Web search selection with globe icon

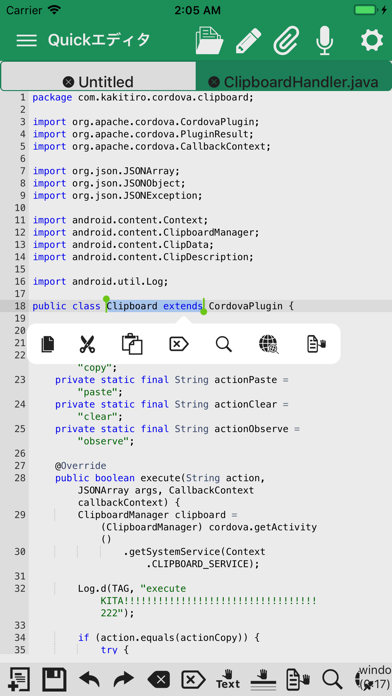[269, 344]
